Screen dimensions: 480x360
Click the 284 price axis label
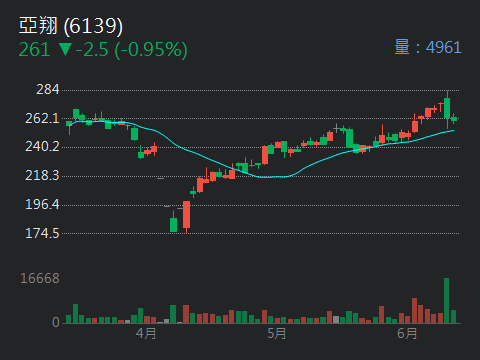tap(48, 89)
